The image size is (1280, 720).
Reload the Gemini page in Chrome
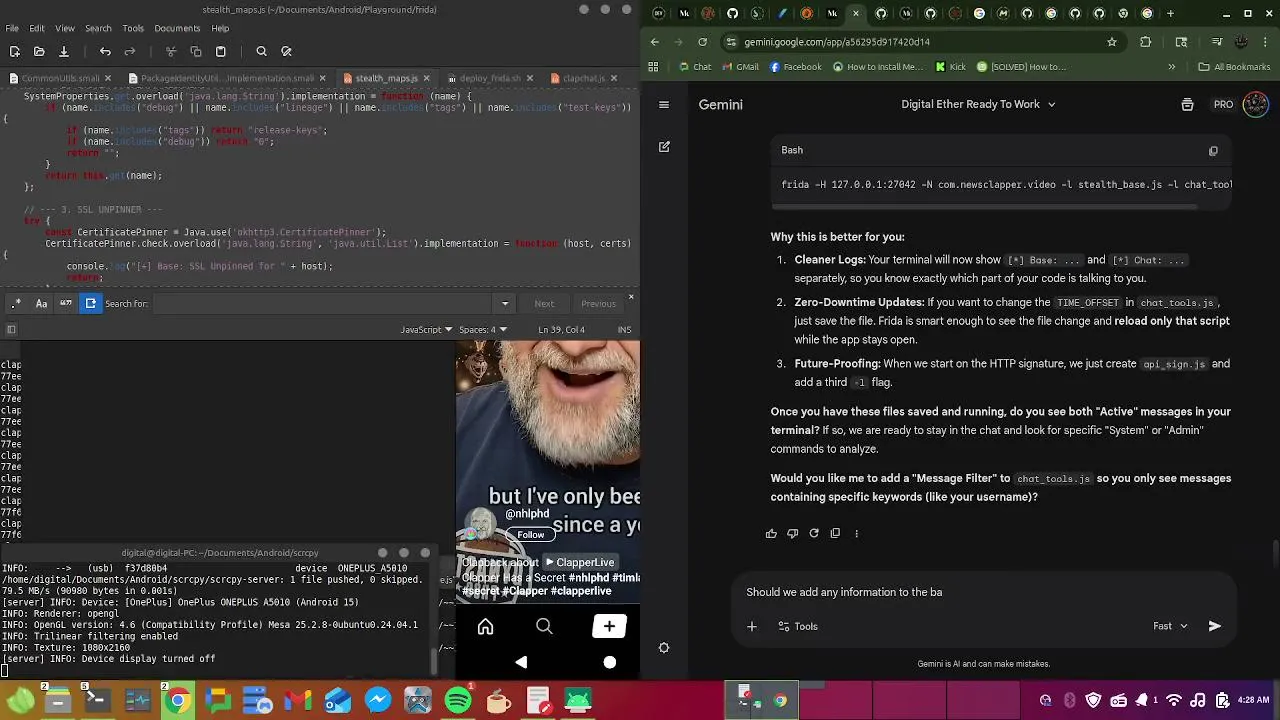point(703,42)
